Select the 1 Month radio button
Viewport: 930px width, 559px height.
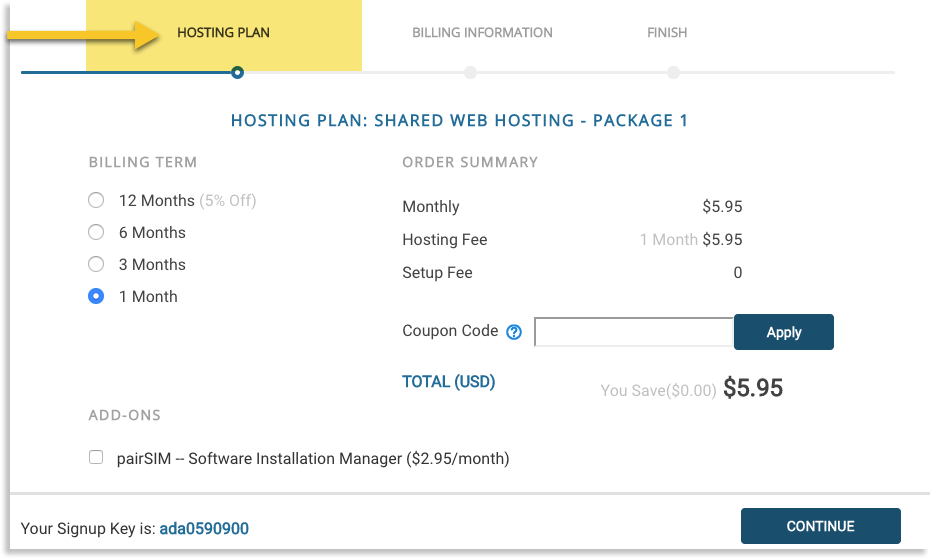click(96, 296)
